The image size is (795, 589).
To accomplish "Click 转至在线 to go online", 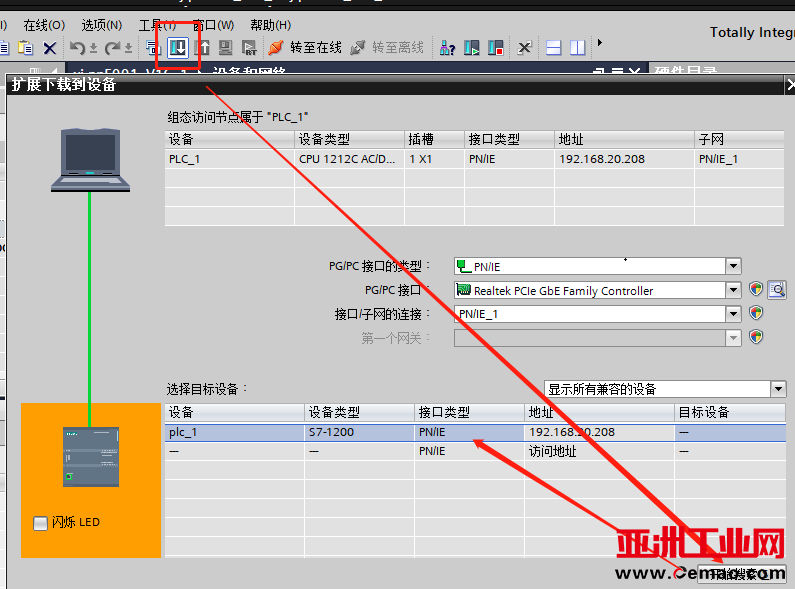I will [305, 48].
